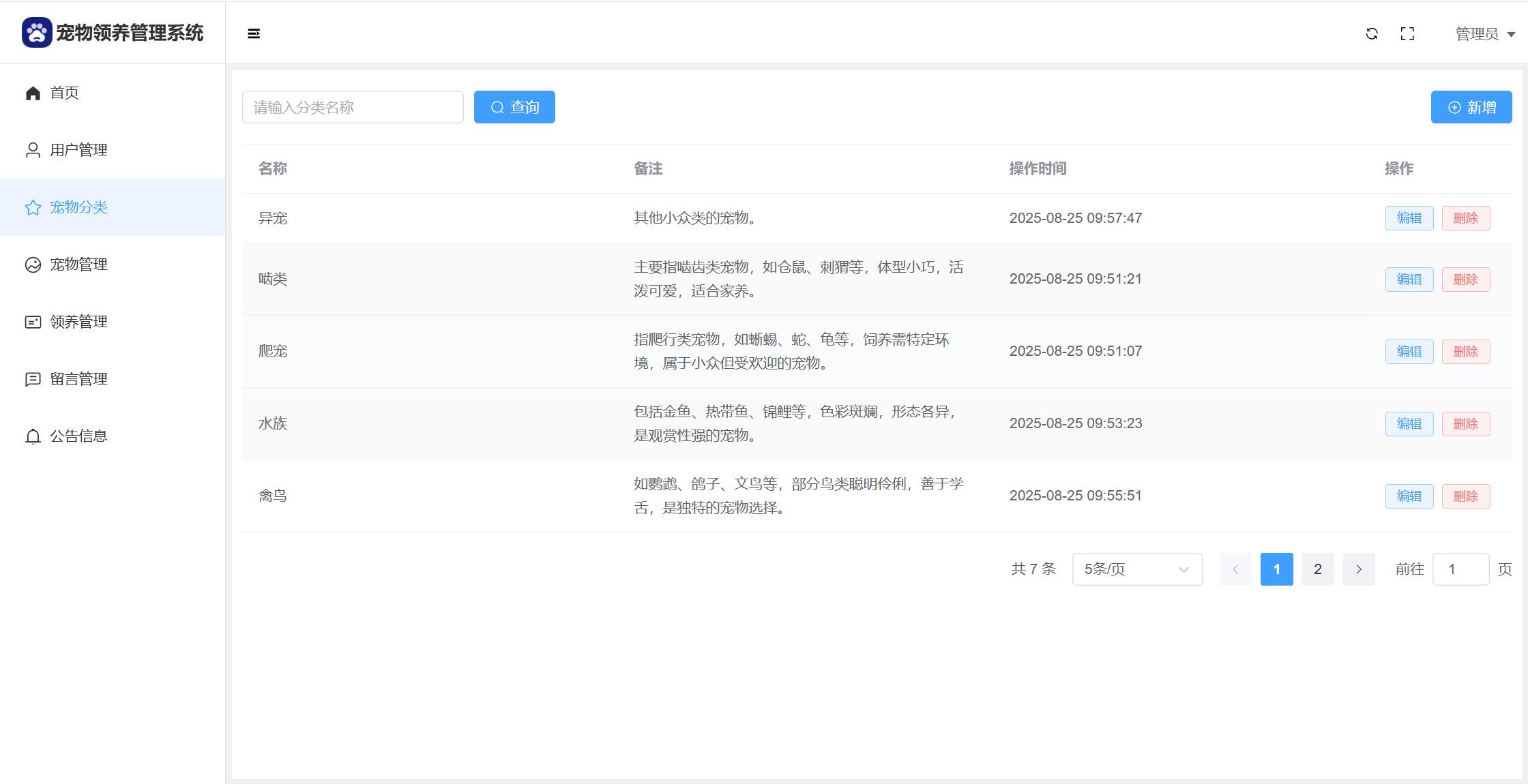Click the 新增 add button
Viewport: 1528px width, 784px height.
[1471, 107]
